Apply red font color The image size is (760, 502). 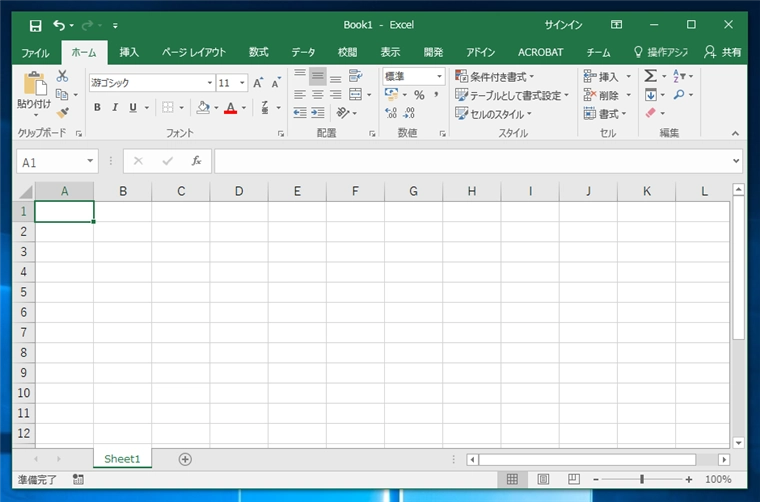coord(231,108)
